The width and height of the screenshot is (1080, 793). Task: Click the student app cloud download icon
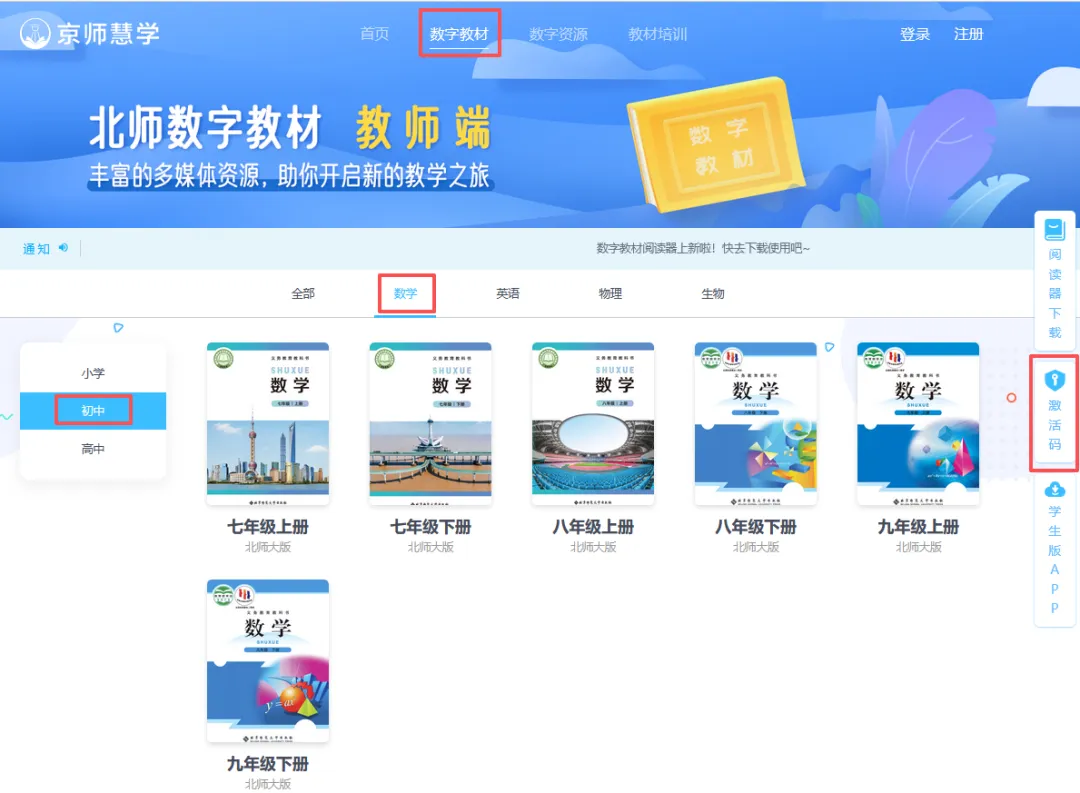(1055, 490)
